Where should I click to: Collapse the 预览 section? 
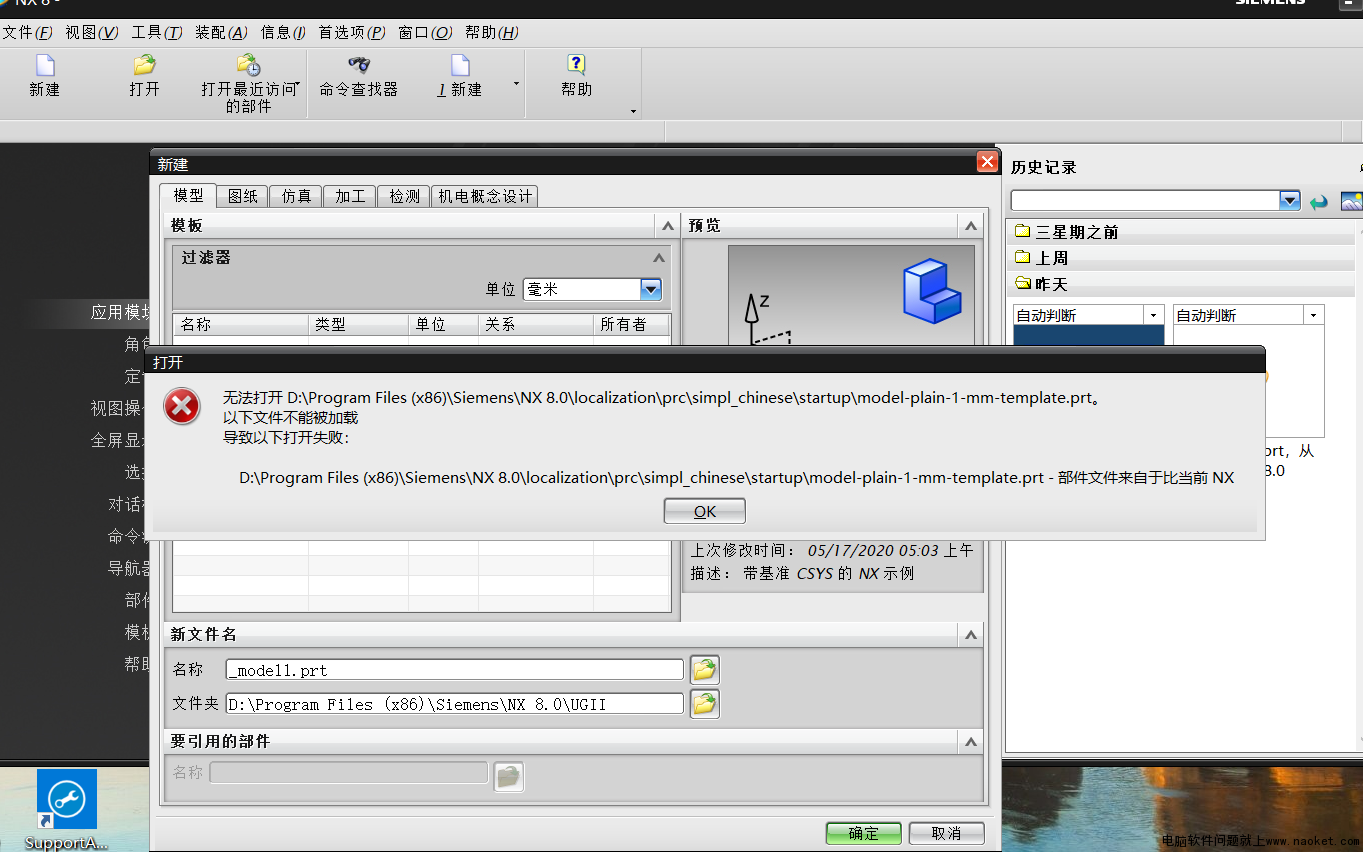pos(969,226)
